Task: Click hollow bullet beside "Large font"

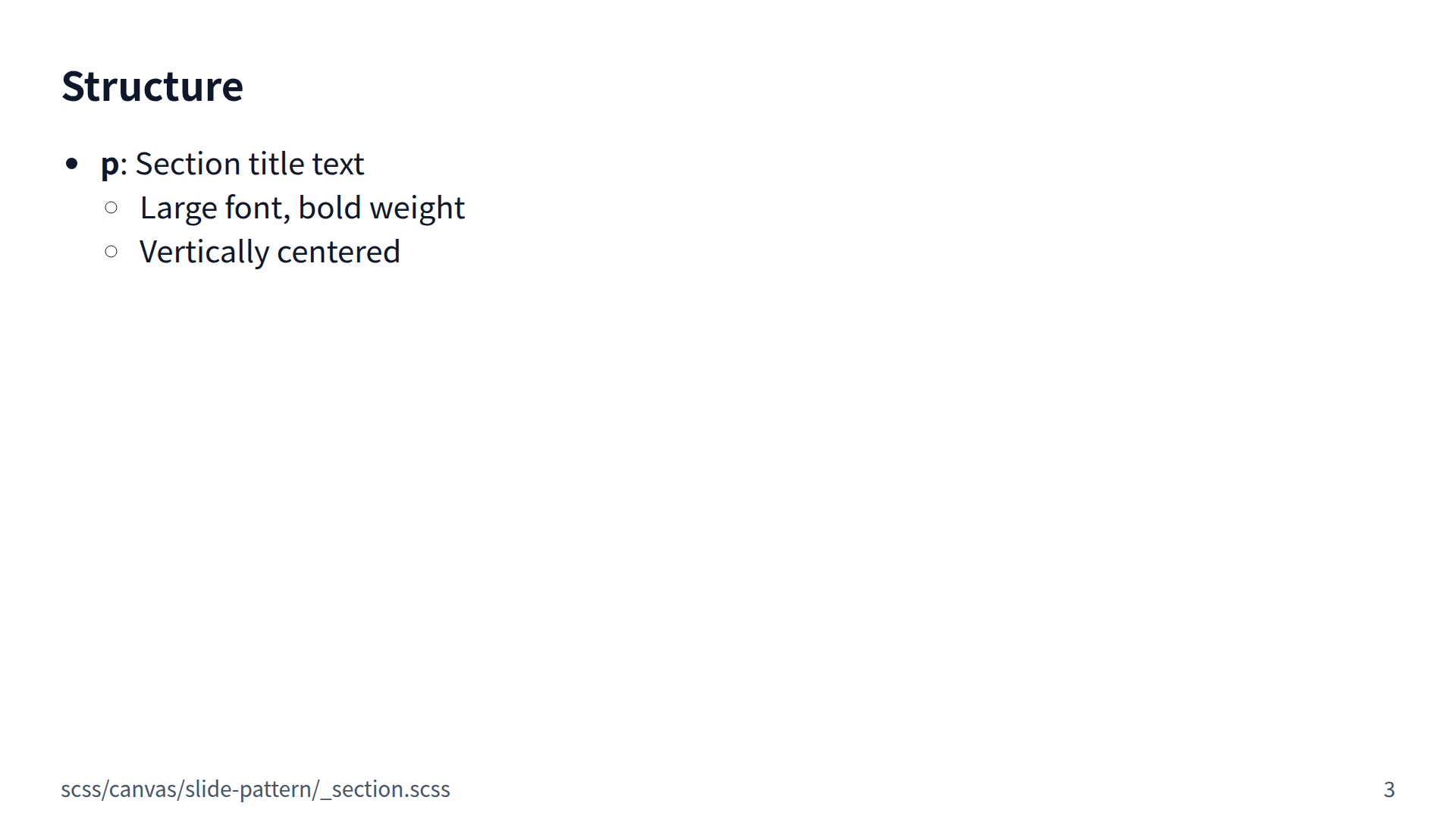Action: (x=111, y=208)
